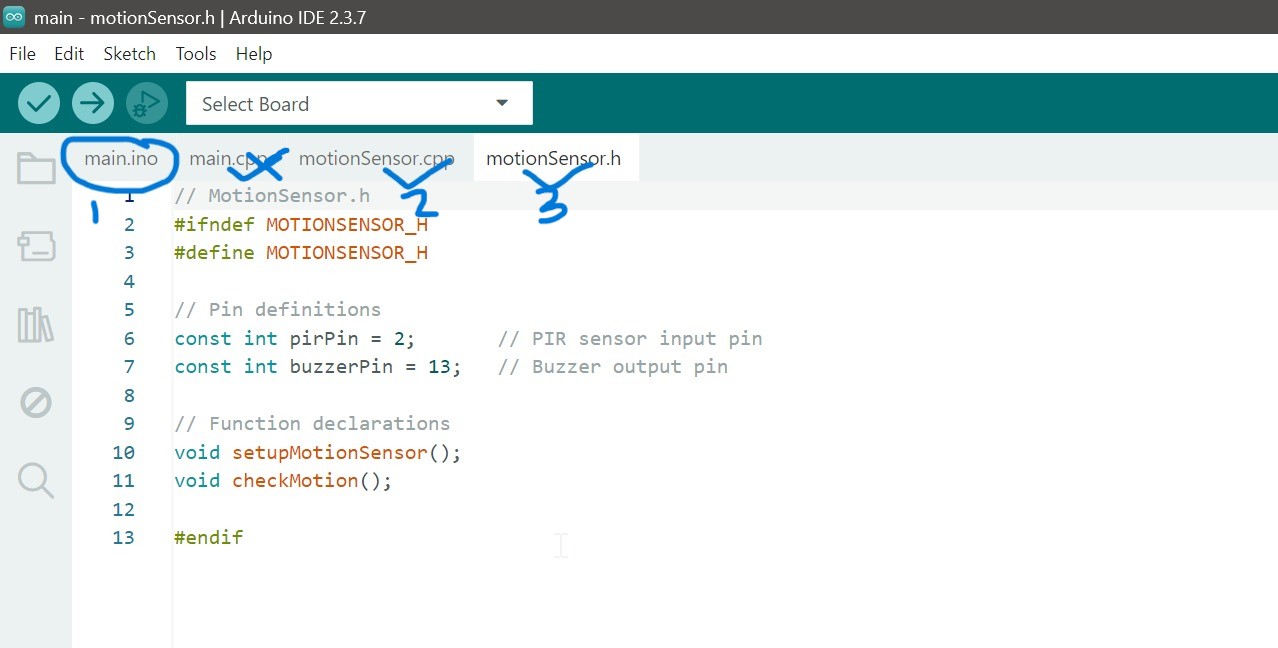Click the '// PIR sensor input pin' comment

[630, 339]
